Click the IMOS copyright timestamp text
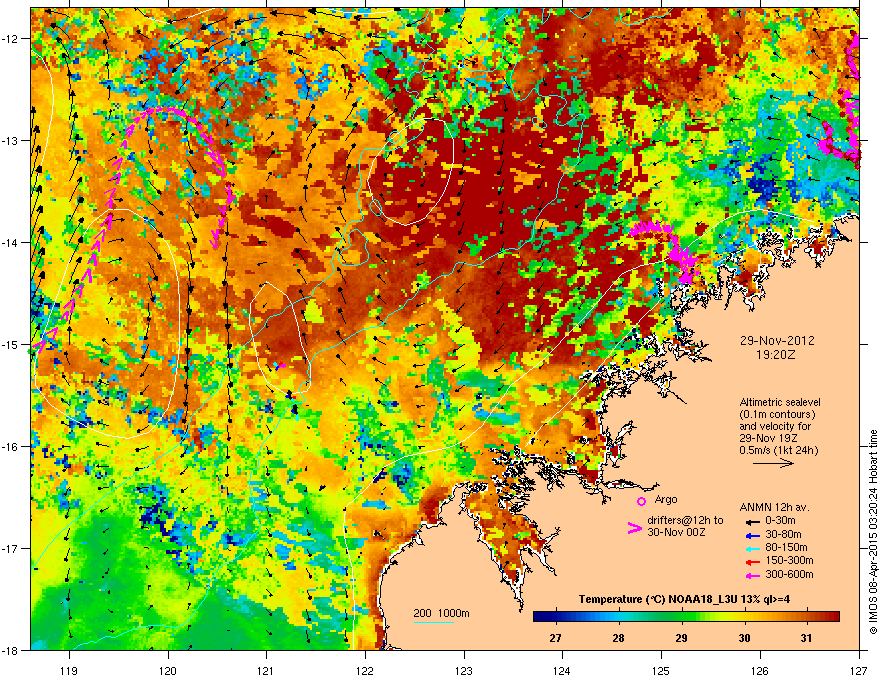The width and height of the screenshot is (880, 680). (873, 531)
